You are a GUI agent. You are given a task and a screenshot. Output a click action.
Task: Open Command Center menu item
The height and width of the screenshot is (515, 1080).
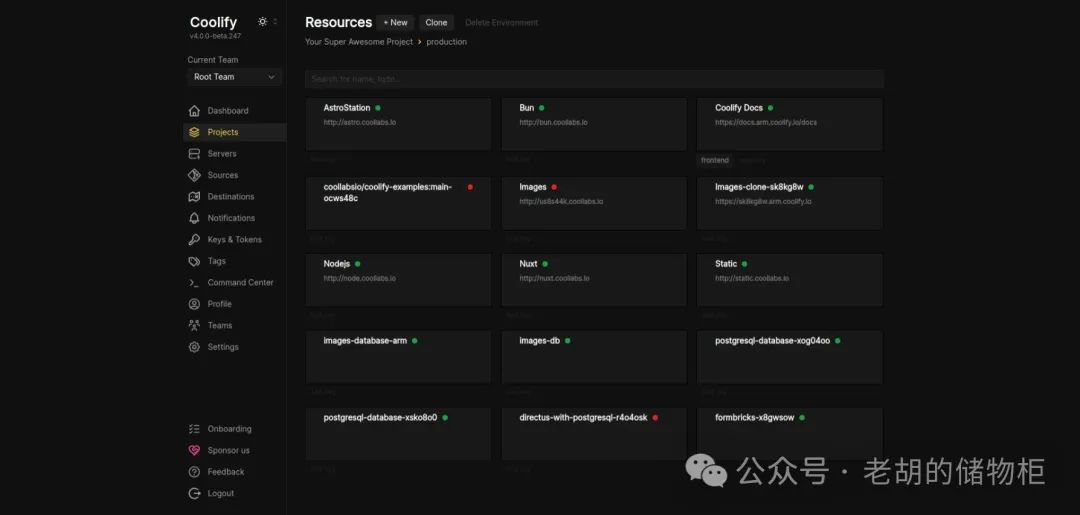[x=234, y=282]
